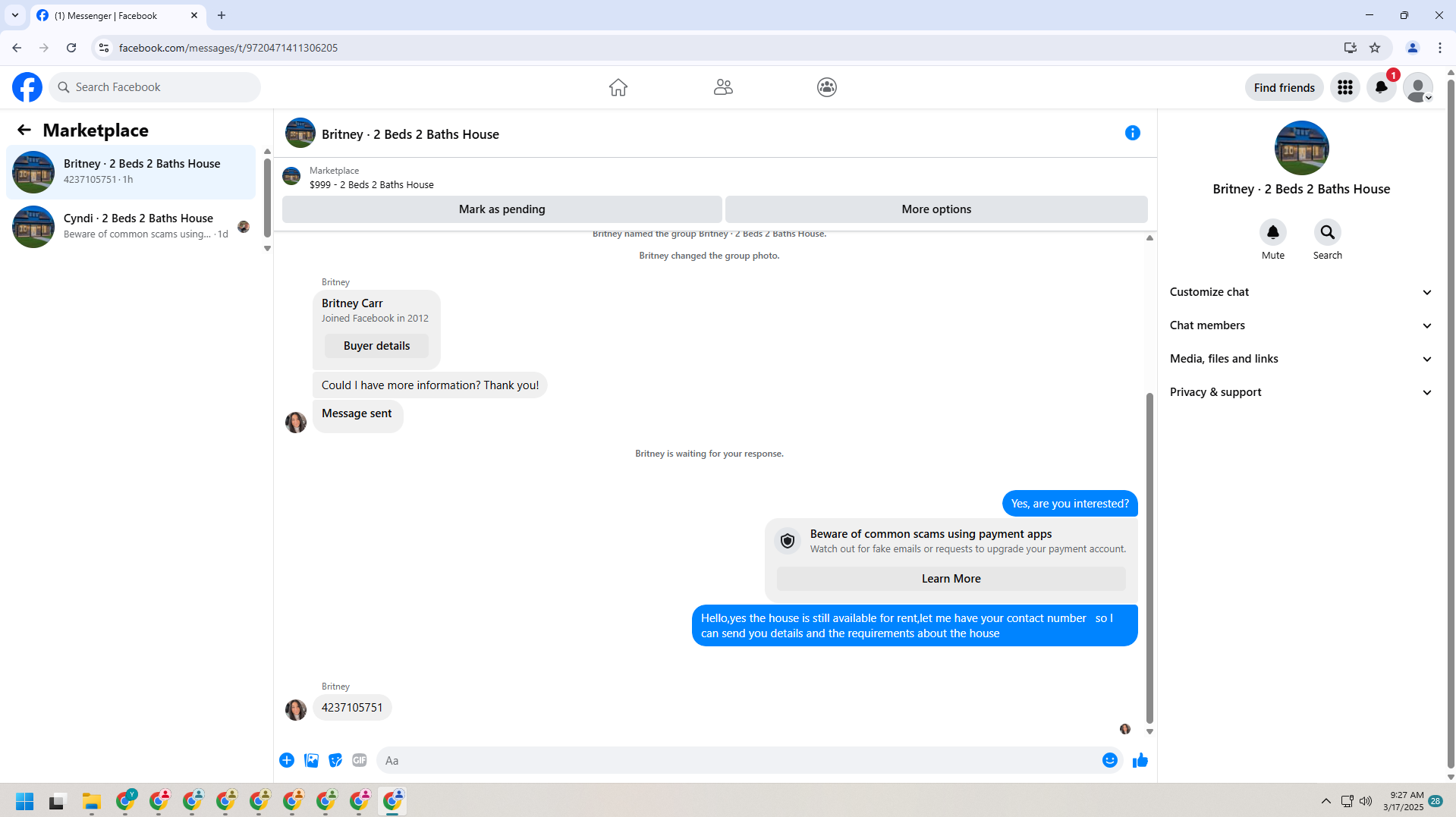Click the 'Yes, are you interested?' message

coord(1070,504)
